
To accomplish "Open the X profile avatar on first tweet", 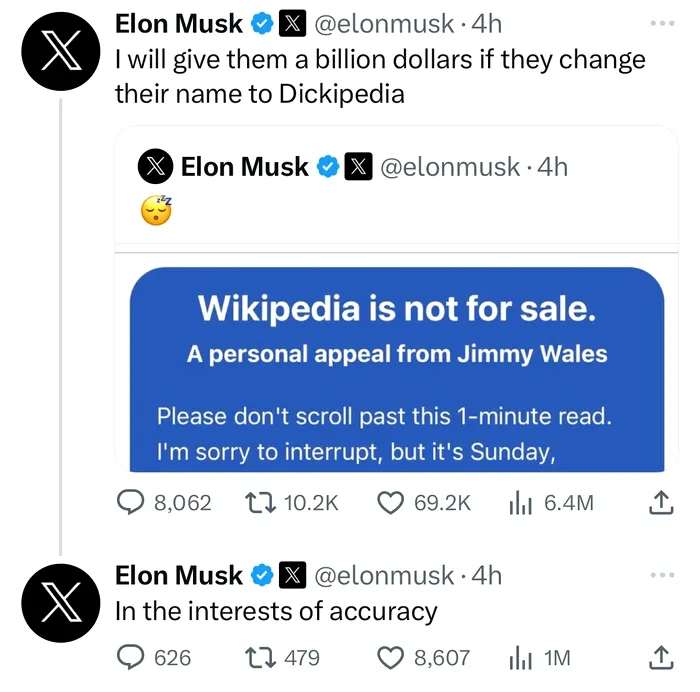I will click(x=59, y=53).
